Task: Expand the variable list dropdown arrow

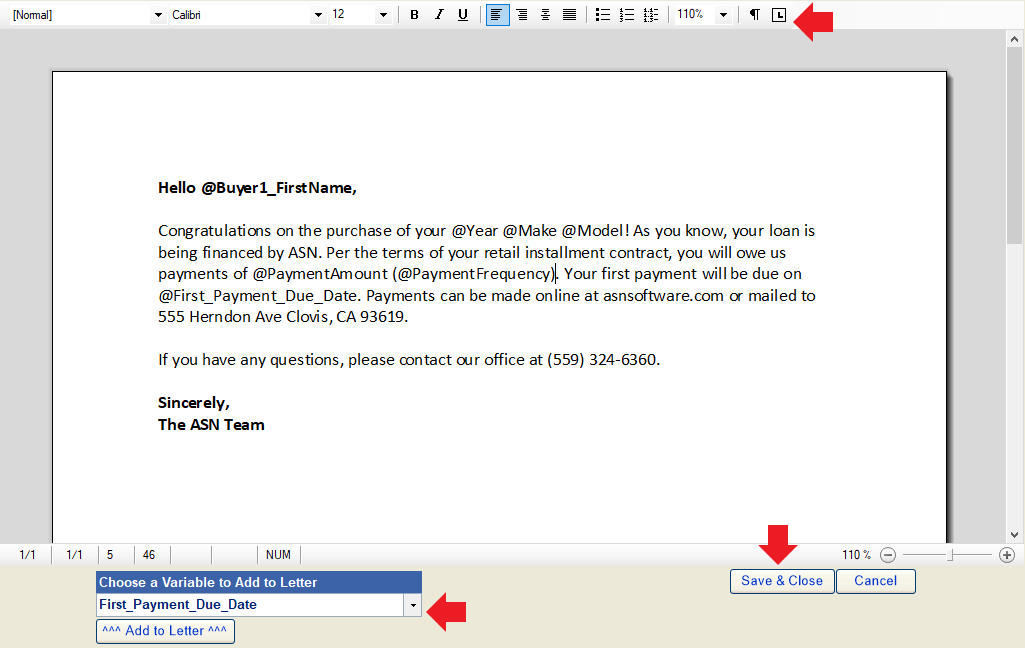Action: pos(413,605)
